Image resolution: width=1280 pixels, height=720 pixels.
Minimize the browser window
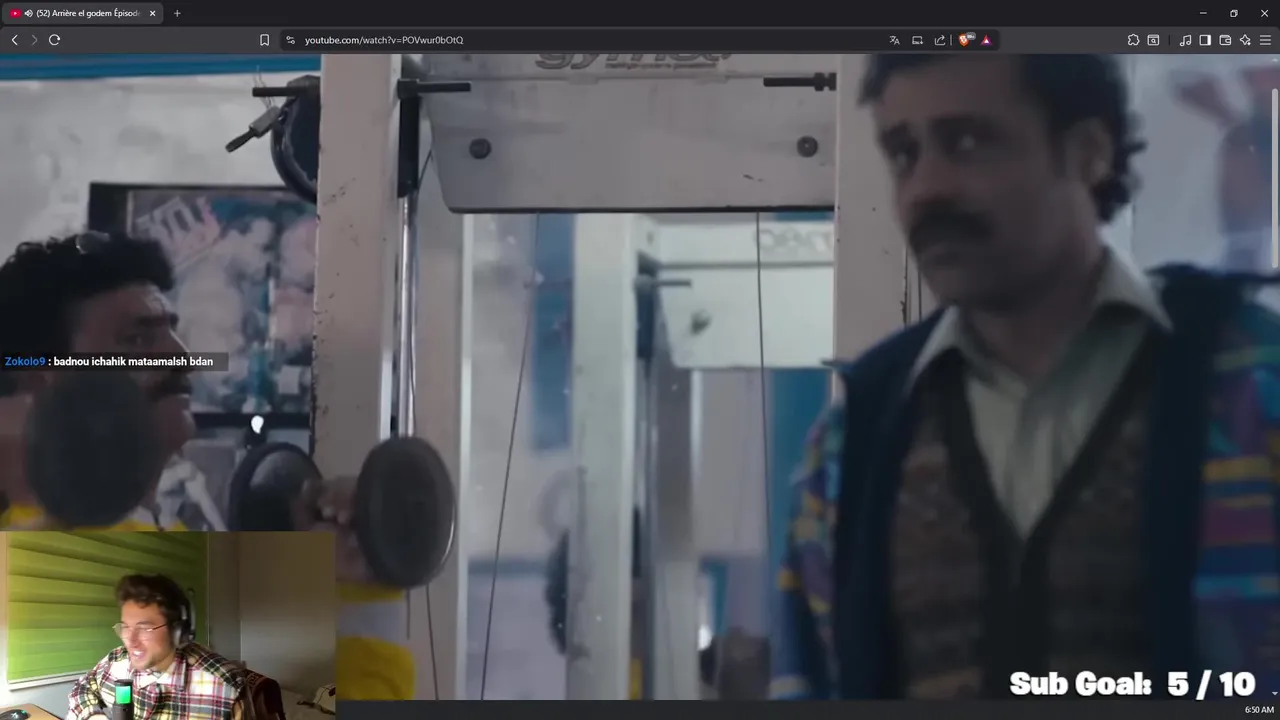1203,13
